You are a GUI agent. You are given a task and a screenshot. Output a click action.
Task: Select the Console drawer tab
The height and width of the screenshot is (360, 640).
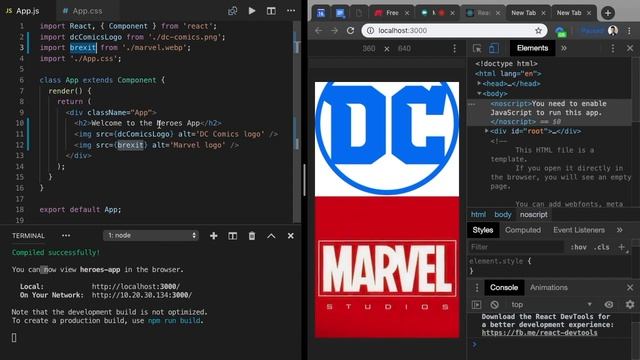[504, 288]
